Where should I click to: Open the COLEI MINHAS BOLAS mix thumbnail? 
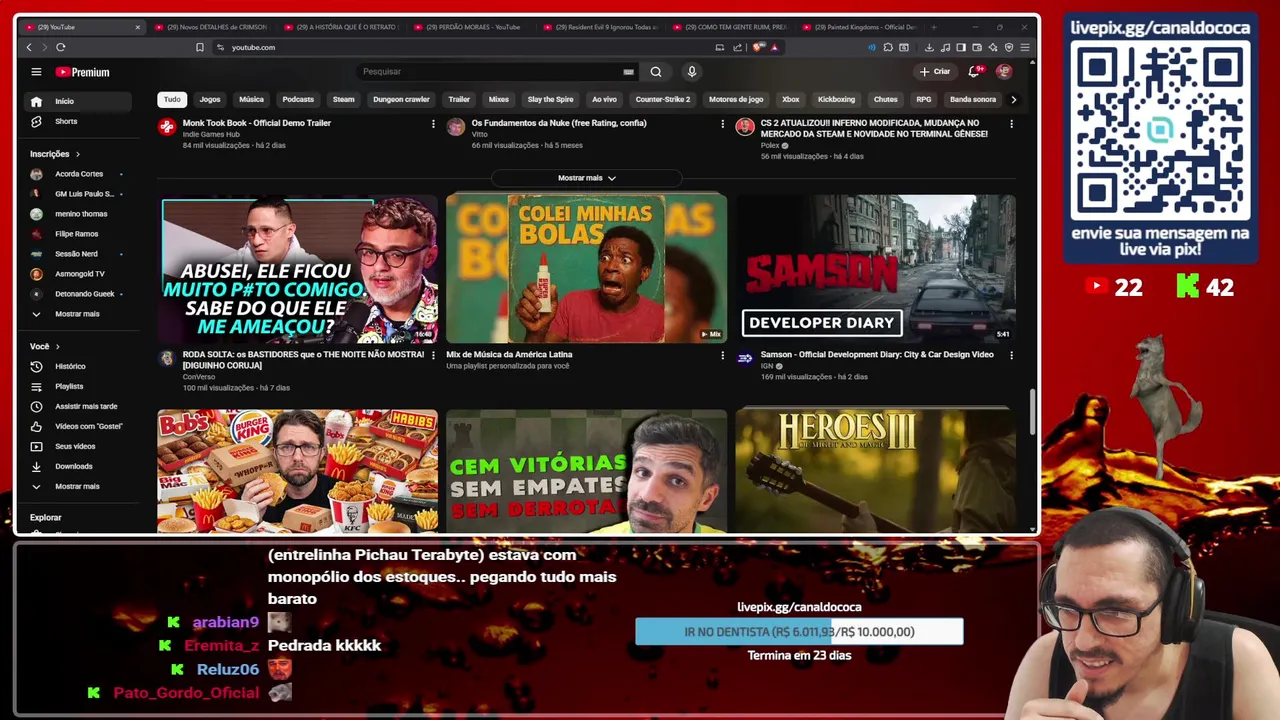click(586, 268)
